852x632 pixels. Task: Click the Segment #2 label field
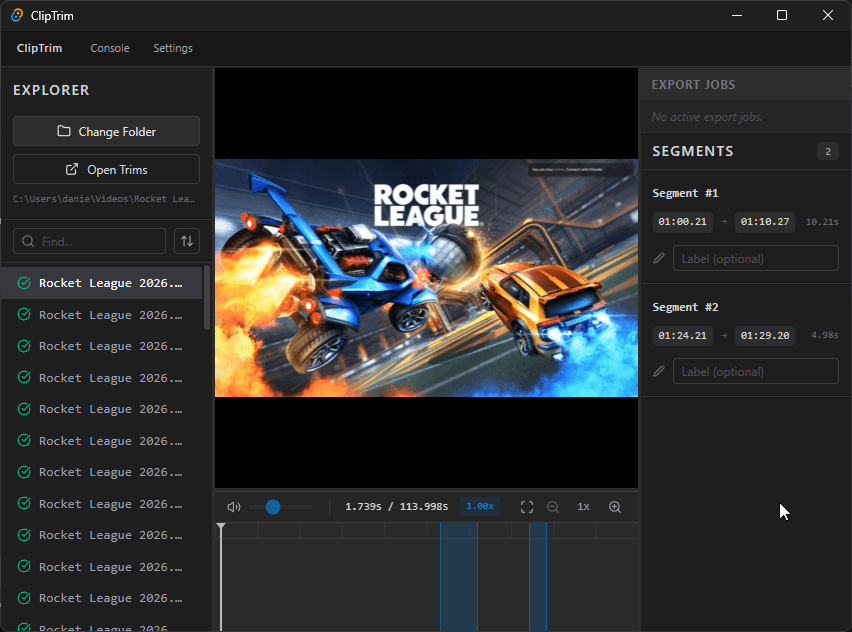click(756, 372)
